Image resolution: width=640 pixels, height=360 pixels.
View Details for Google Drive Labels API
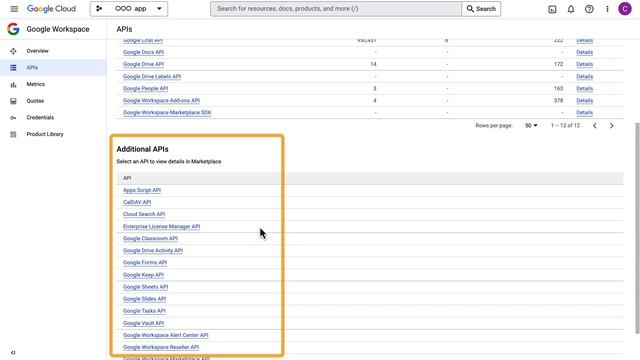(x=584, y=76)
